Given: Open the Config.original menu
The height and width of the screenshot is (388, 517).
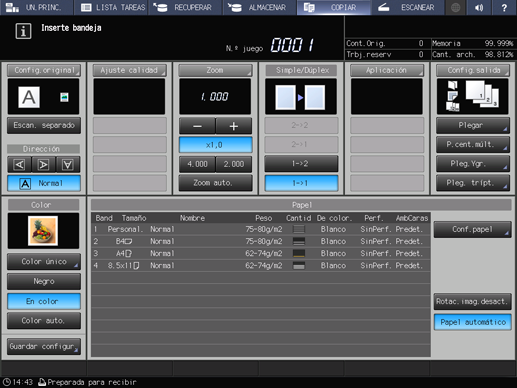Looking at the screenshot, I should coord(44,70).
